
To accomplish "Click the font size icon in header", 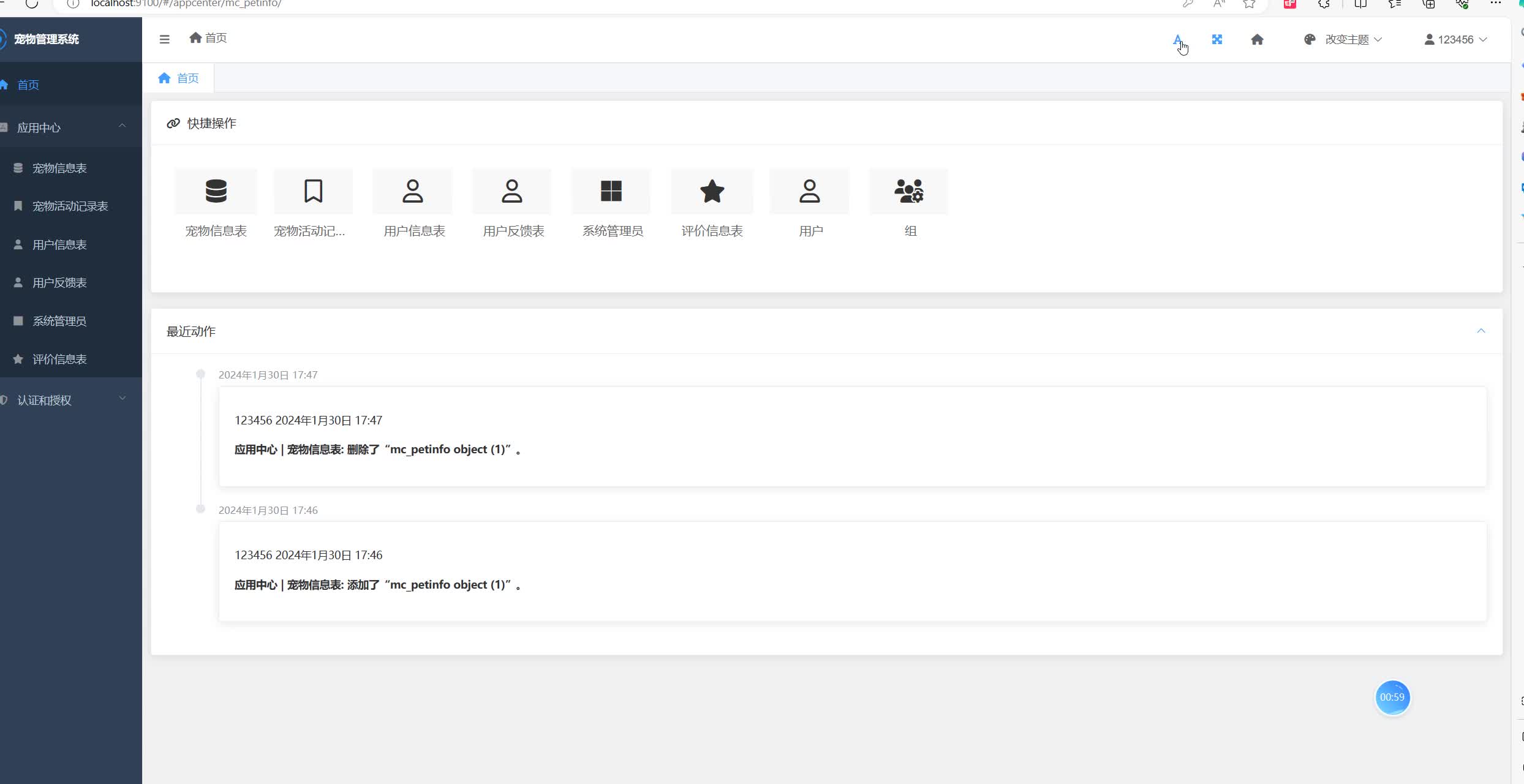I will 1177,39.
